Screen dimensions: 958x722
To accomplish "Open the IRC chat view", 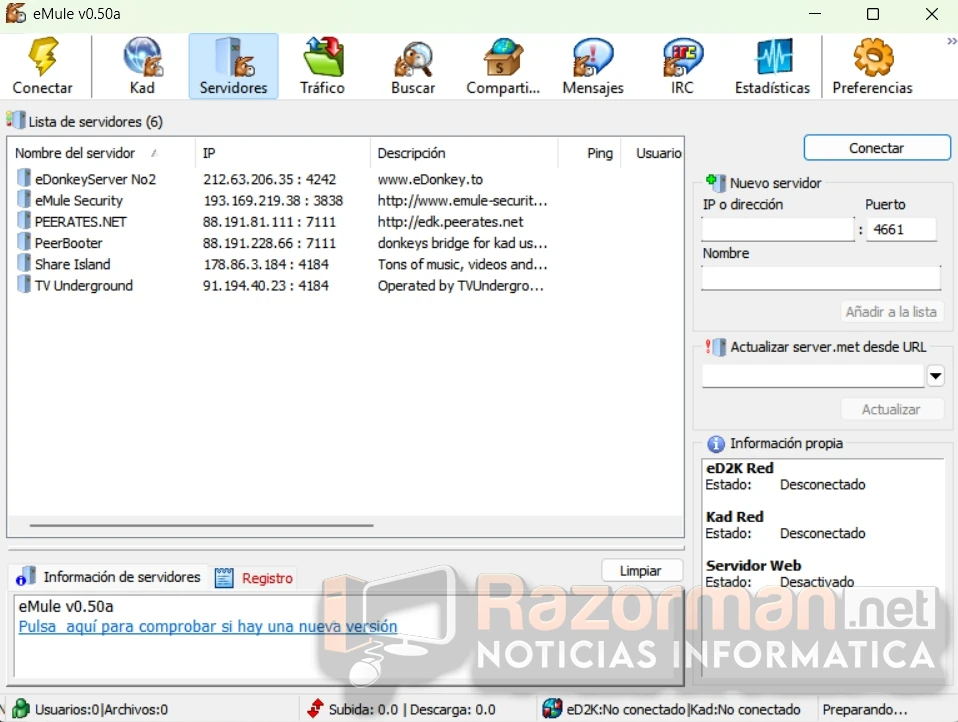I will point(682,66).
